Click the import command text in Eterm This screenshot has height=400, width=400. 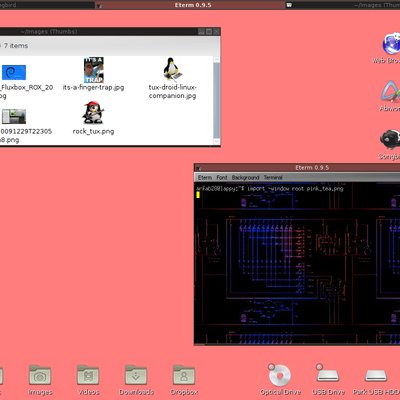point(295,189)
